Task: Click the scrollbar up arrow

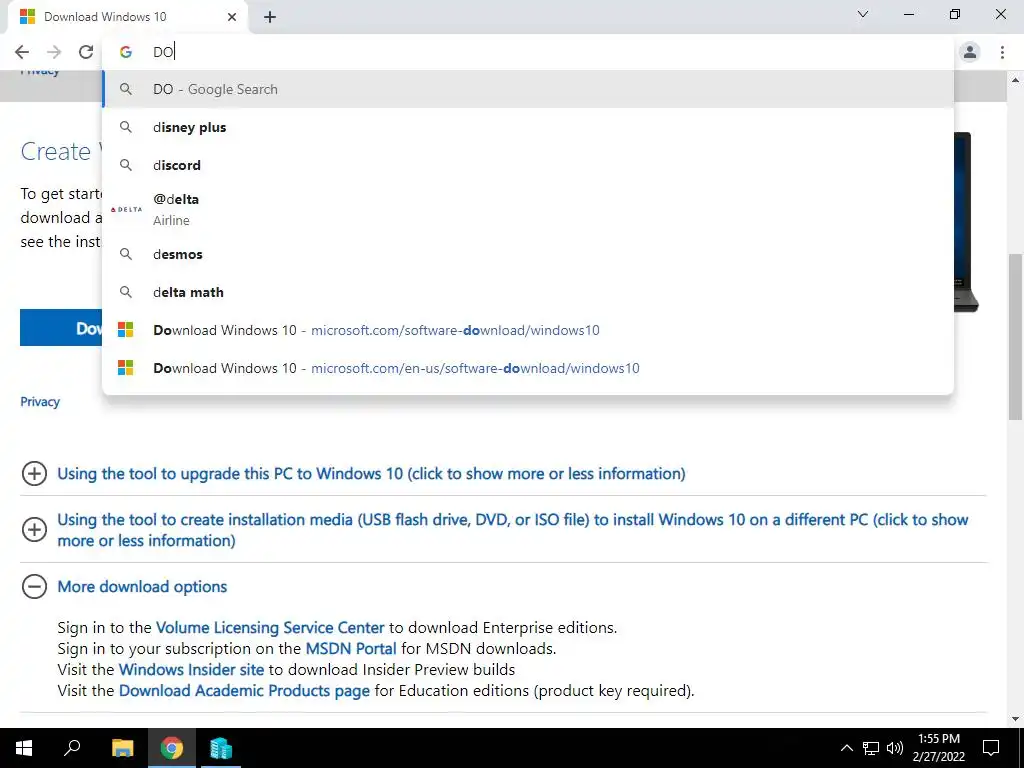Action: [1016, 80]
